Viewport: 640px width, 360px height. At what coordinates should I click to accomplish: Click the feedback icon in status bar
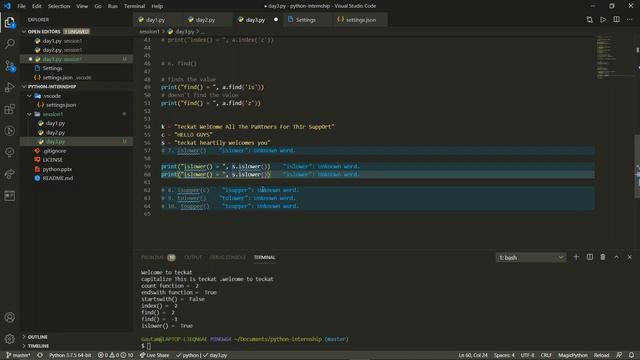pos(619,355)
